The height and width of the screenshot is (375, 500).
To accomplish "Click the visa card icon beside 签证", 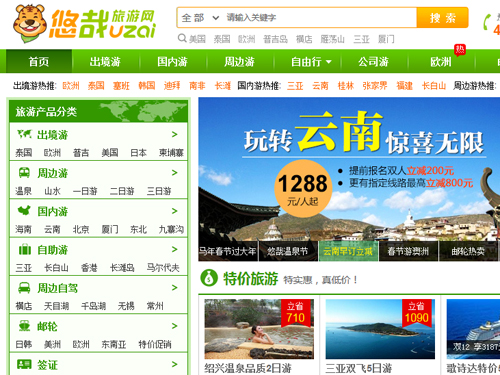I will pyautogui.click(x=24, y=364).
